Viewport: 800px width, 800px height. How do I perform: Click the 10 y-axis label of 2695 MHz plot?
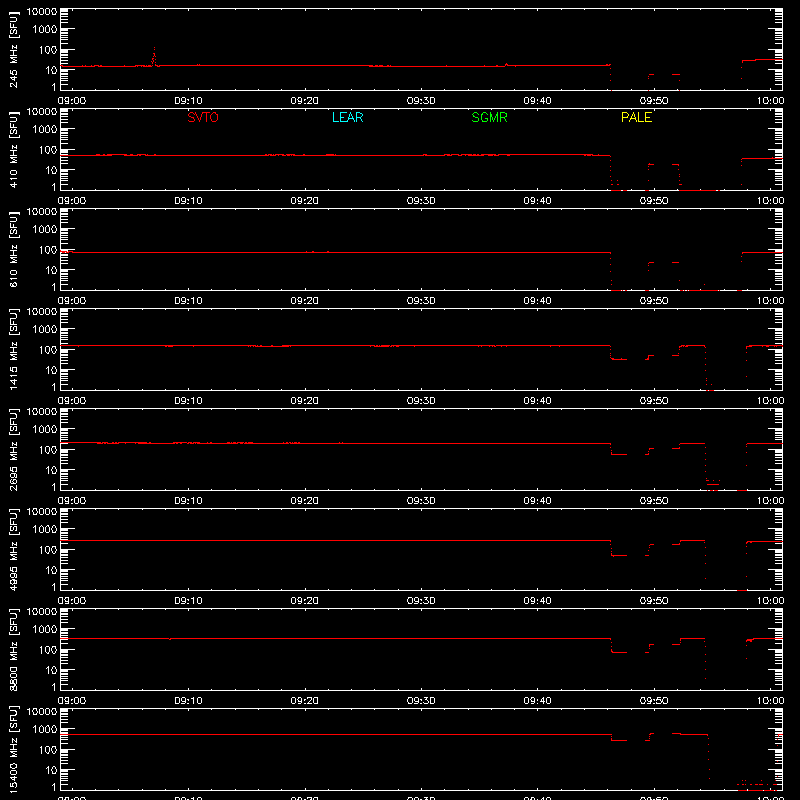tap(51, 470)
